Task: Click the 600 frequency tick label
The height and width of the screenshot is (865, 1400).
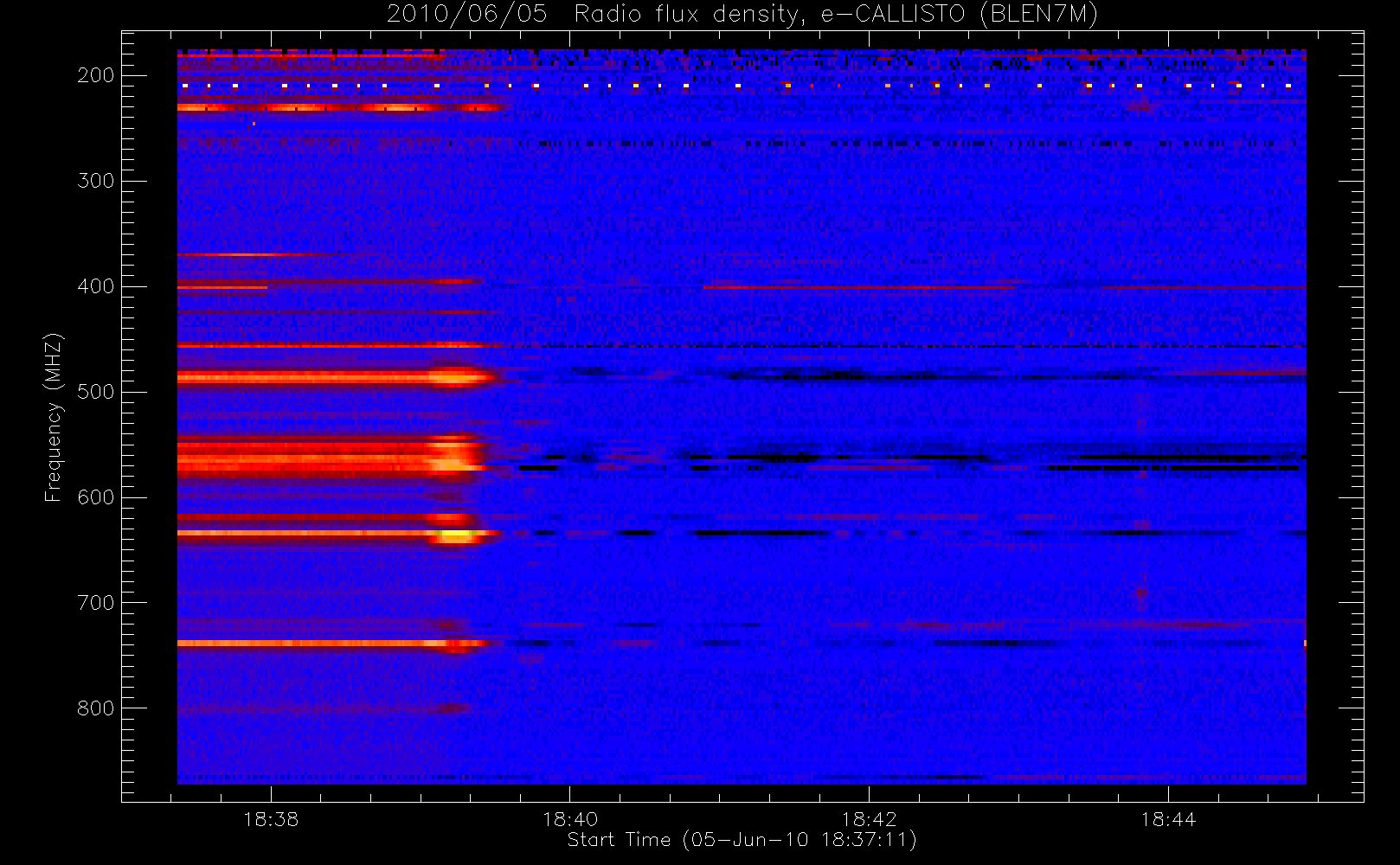Action: [96, 497]
